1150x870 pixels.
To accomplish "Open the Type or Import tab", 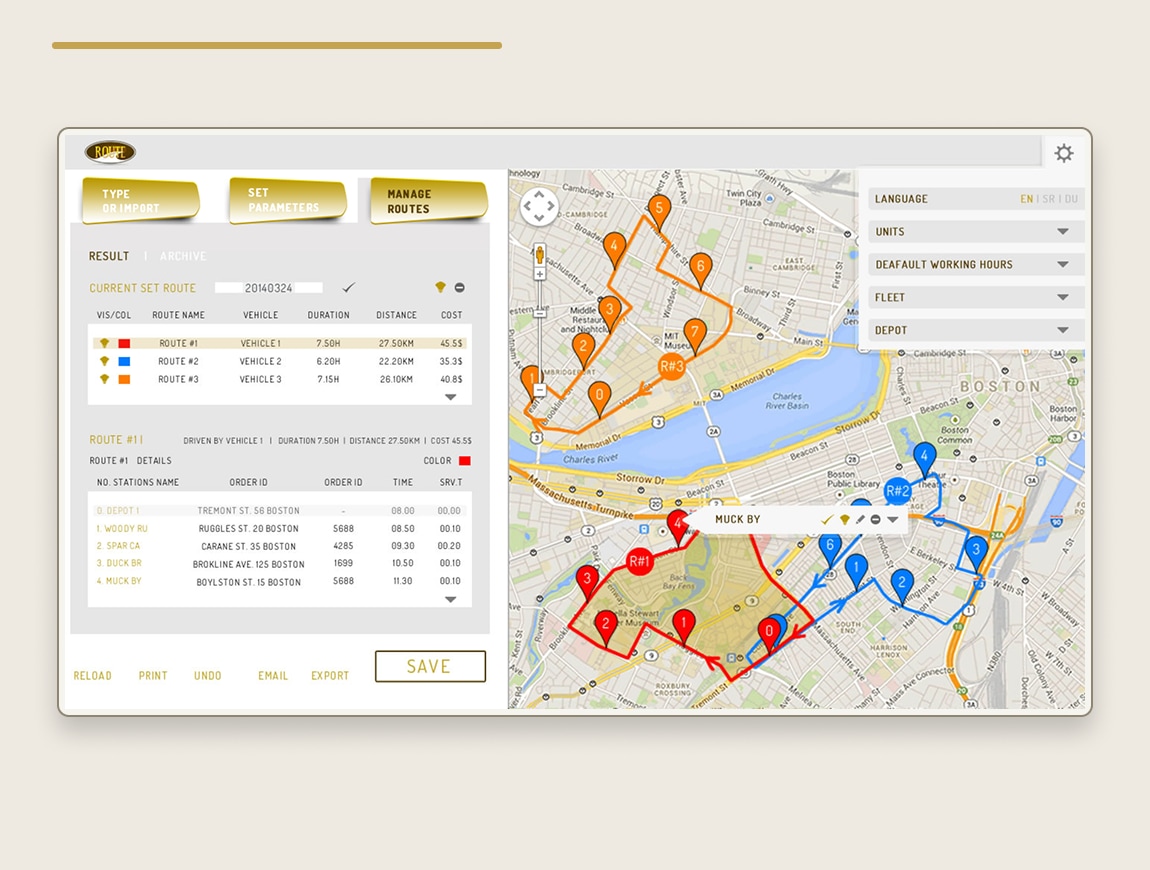I will [140, 200].
